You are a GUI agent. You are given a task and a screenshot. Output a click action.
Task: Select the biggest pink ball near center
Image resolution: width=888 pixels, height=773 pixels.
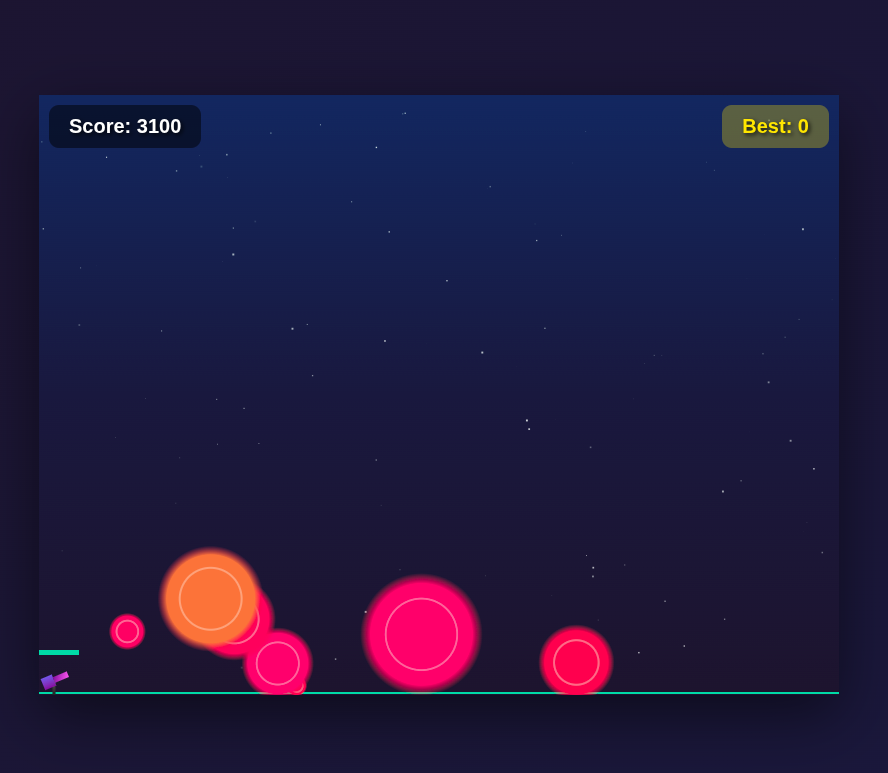click(420, 632)
